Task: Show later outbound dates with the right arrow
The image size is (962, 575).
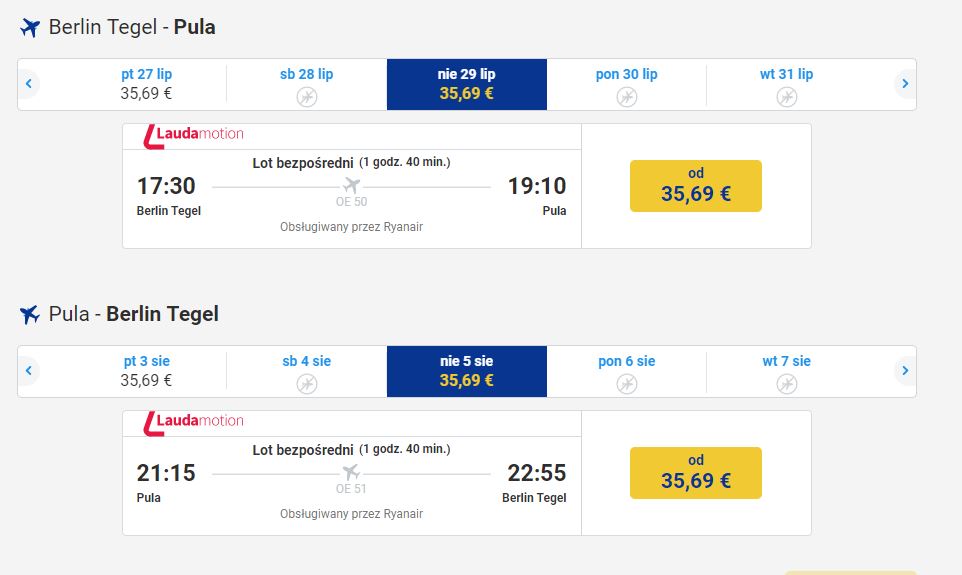Action: pos(905,84)
